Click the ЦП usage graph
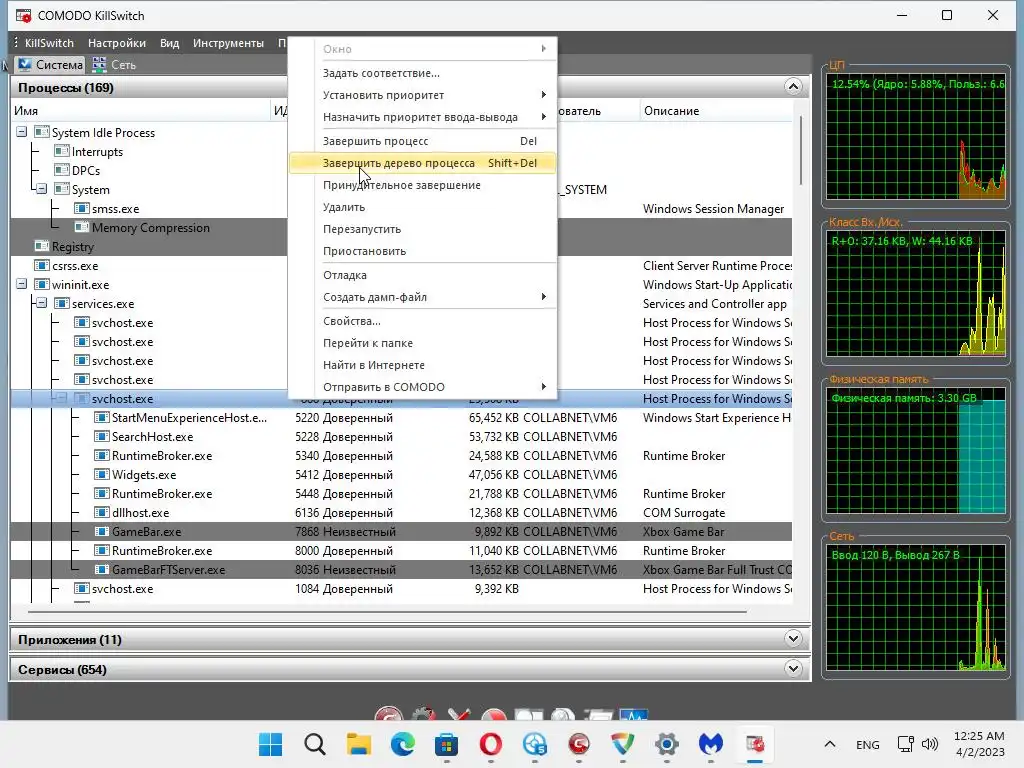Image resolution: width=1024 pixels, height=768 pixels. point(916,137)
